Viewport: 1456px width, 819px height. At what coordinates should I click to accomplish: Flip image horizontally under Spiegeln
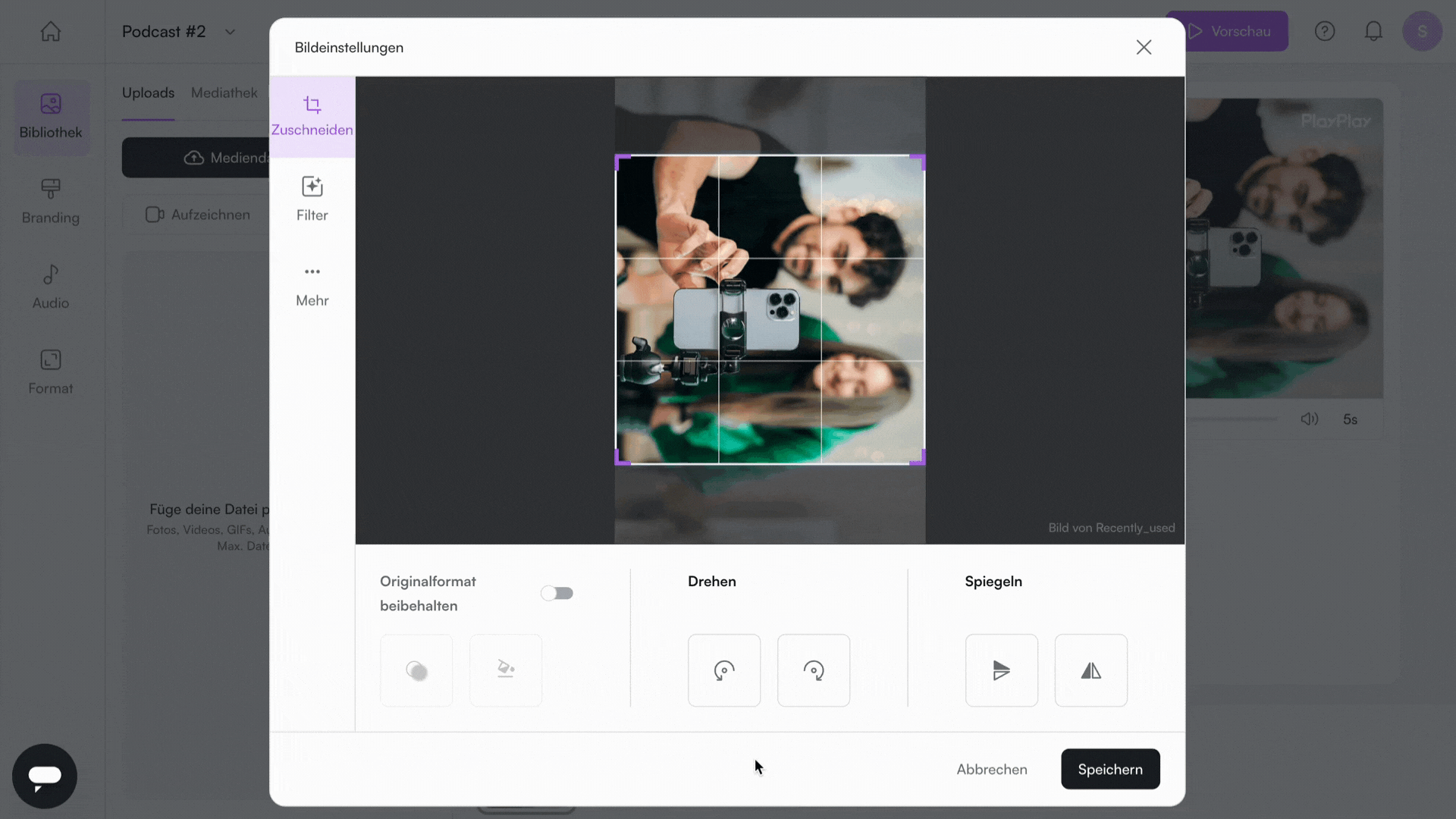1090,670
